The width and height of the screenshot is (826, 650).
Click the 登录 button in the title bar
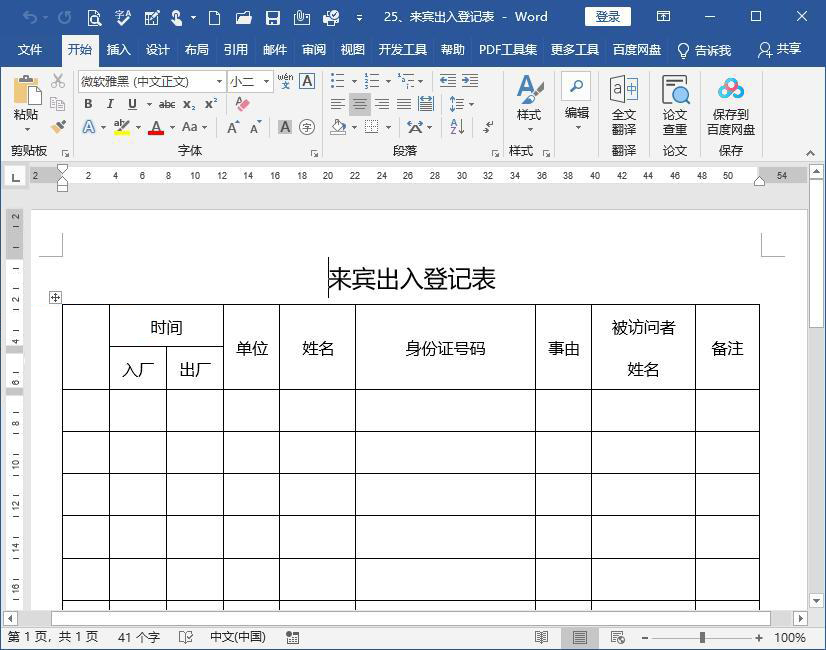pos(607,16)
